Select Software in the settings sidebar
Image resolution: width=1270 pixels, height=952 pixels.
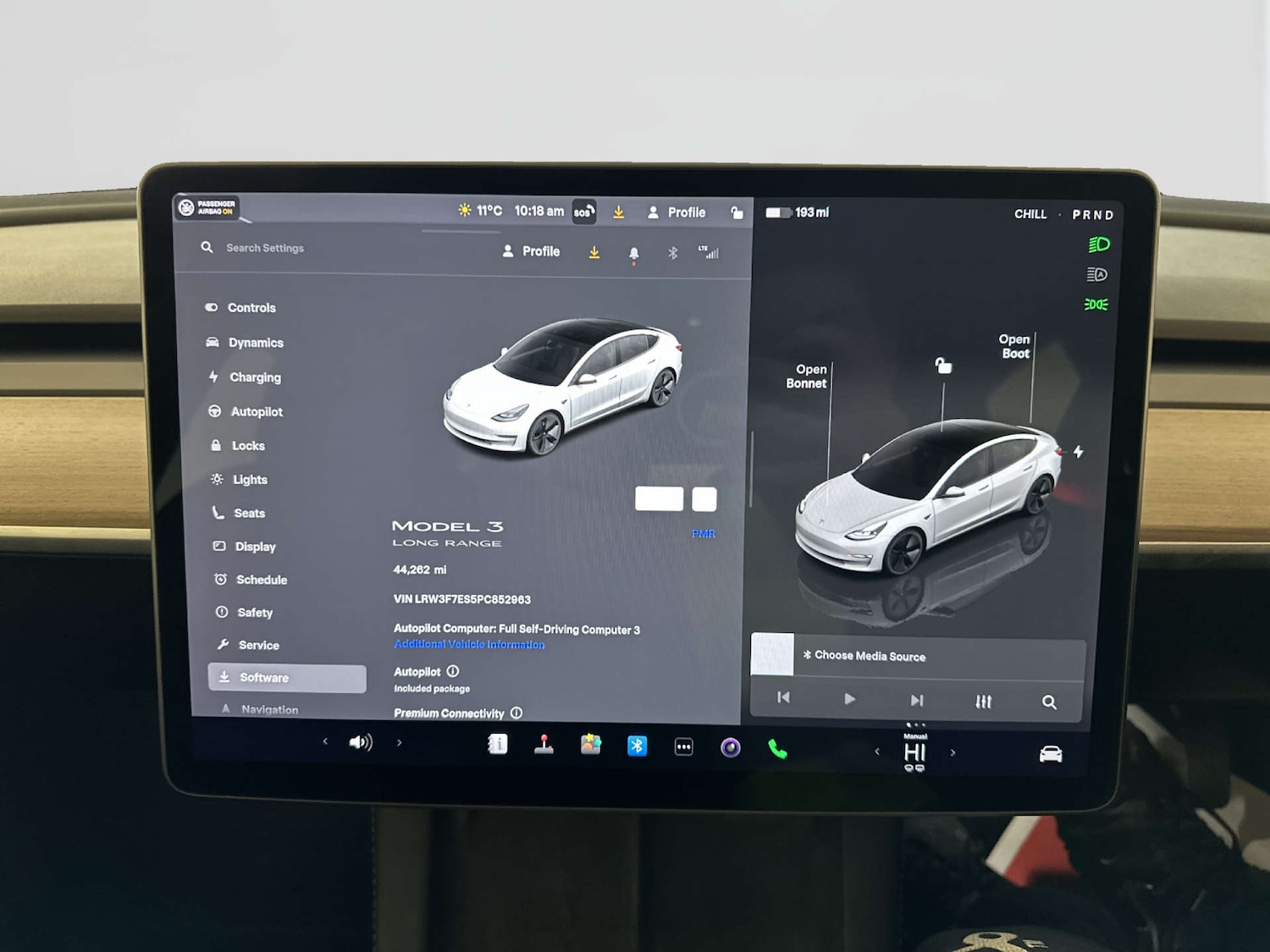tap(263, 677)
